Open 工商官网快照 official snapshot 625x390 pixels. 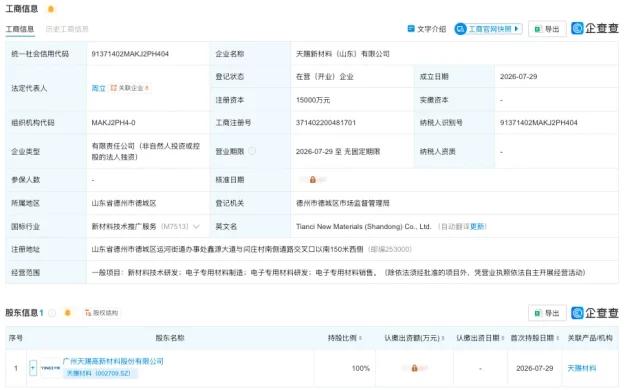coord(488,29)
